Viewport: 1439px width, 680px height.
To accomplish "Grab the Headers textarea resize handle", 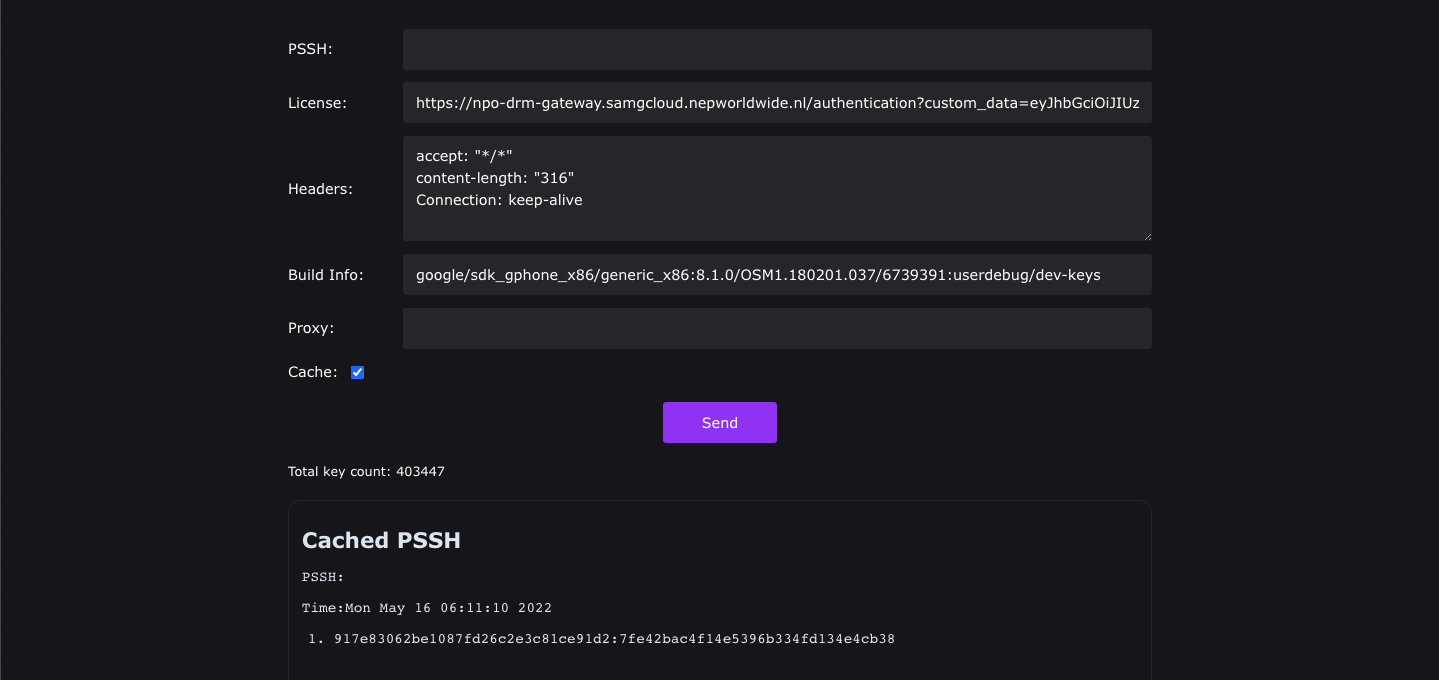I will pyautogui.click(x=1147, y=236).
